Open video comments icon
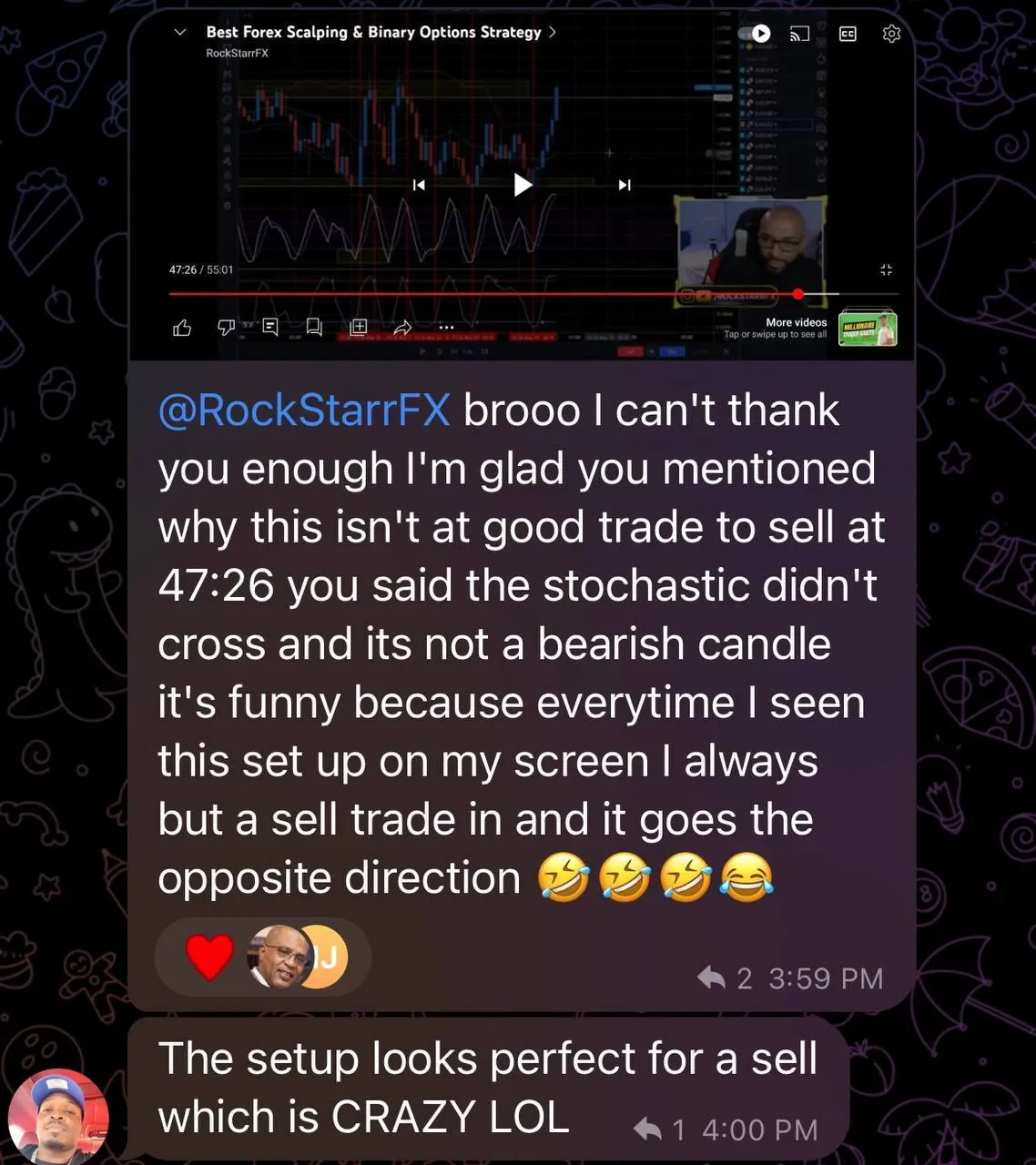This screenshot has width=1036, height=1165. pyautogui.click(x=270, y=327)
